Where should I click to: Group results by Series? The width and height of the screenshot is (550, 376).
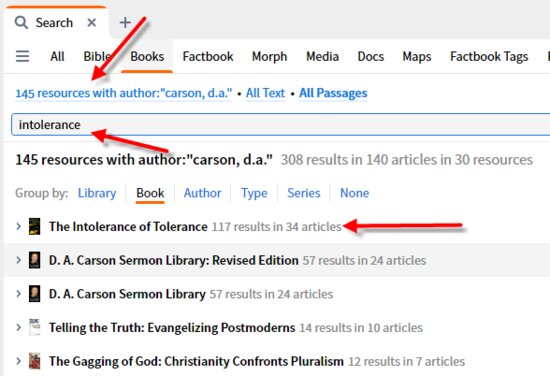coord(304,193)
